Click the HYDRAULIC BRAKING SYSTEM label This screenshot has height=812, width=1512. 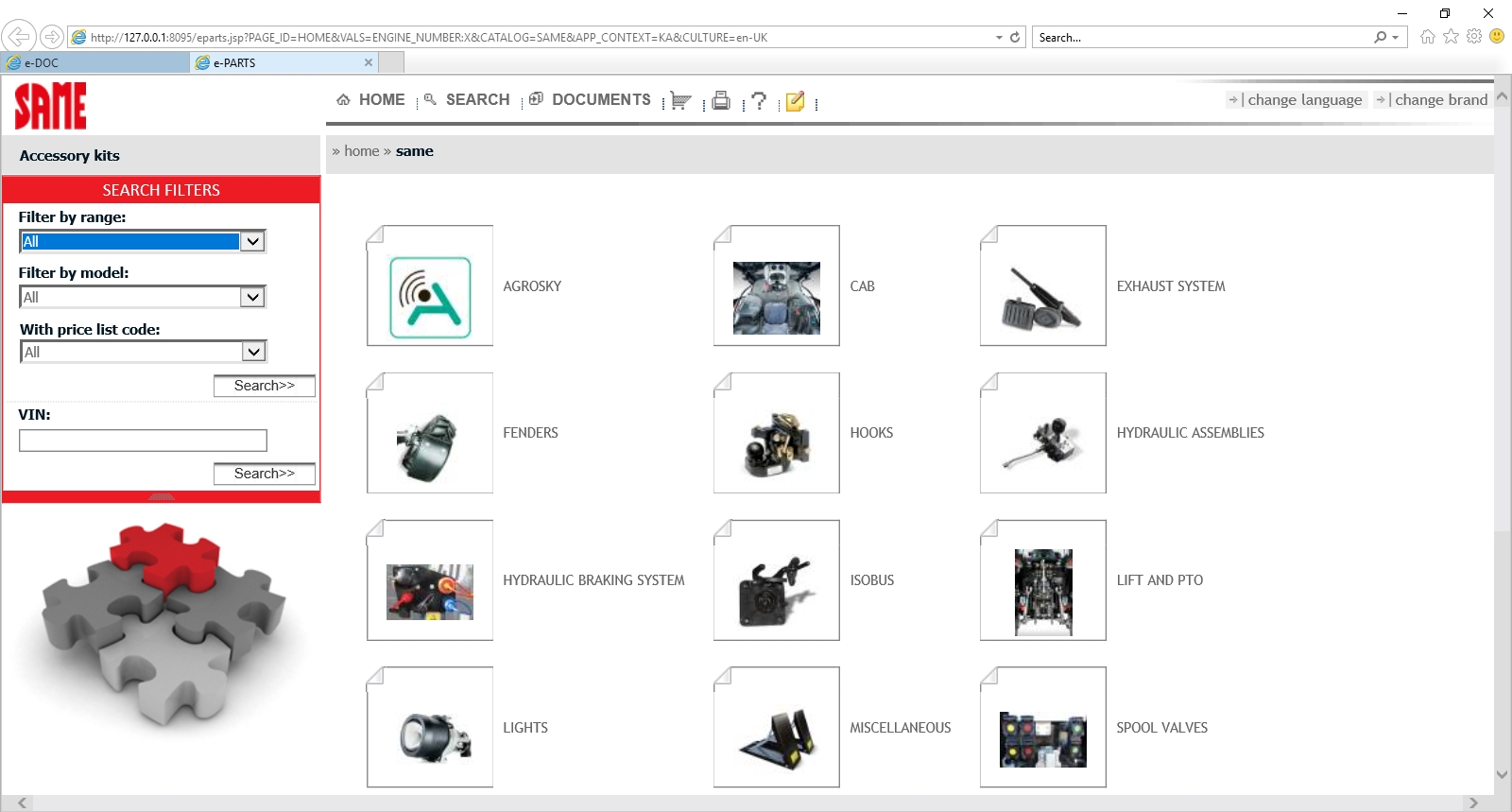(593, 580)
